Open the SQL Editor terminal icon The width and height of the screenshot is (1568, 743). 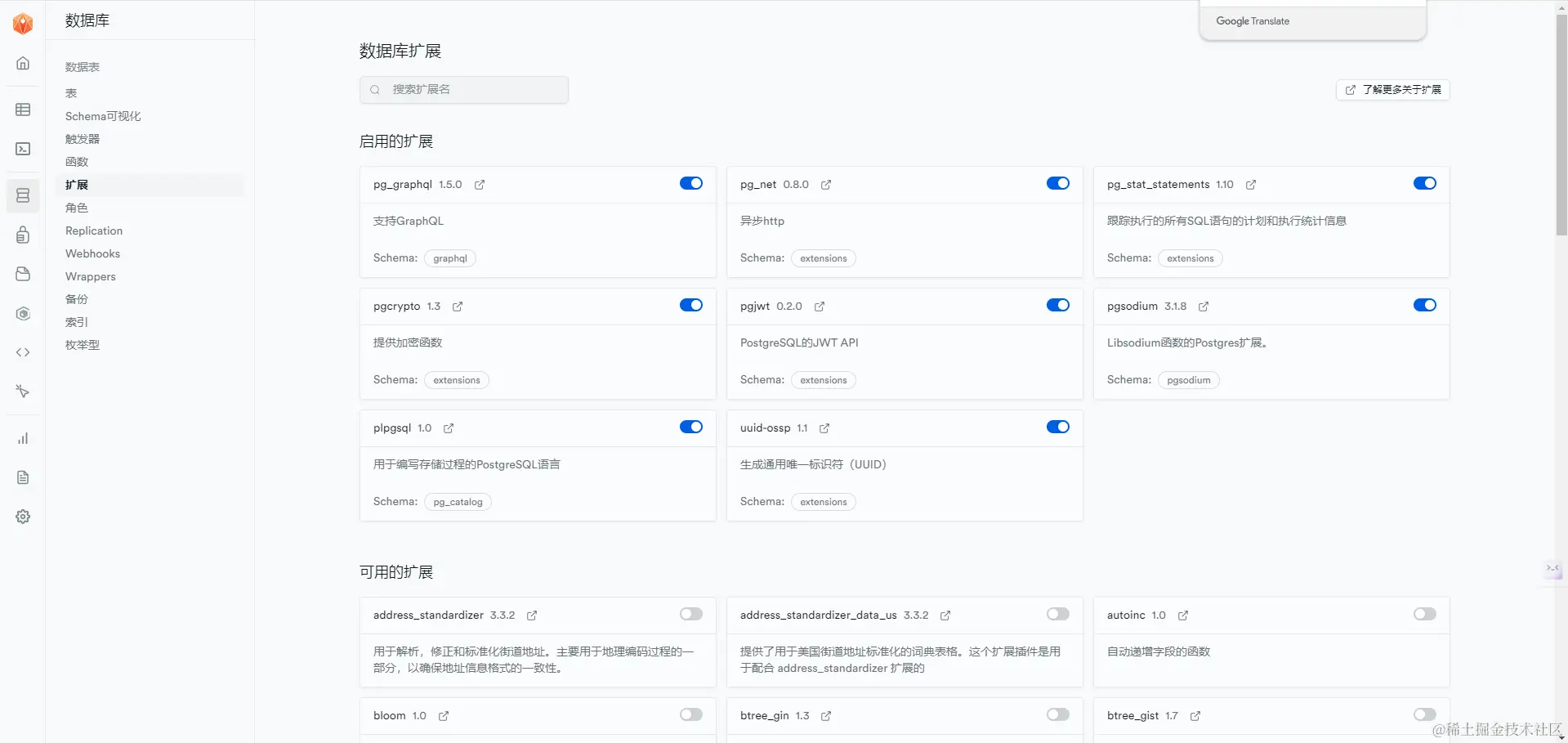coord(23,149)
